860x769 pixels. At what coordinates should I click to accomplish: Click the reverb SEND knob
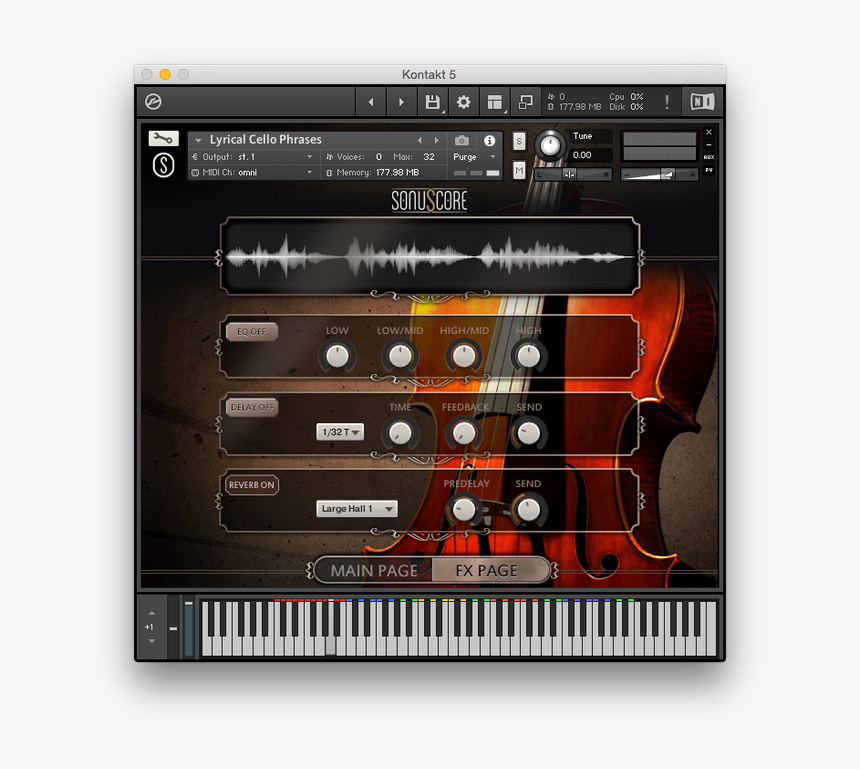coord(529,510)
